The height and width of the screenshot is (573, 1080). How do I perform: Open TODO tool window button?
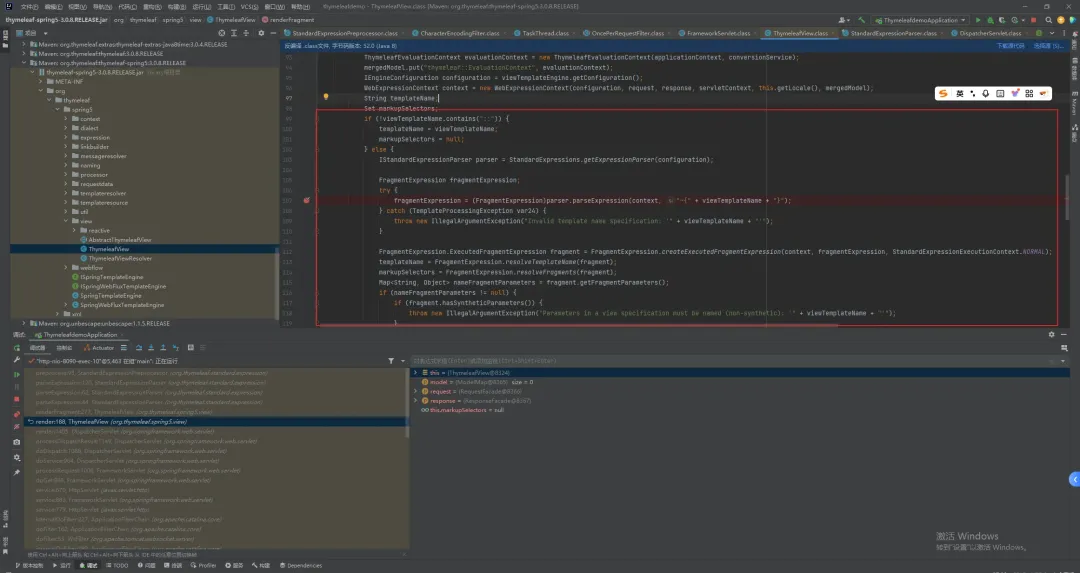point(117,565)
